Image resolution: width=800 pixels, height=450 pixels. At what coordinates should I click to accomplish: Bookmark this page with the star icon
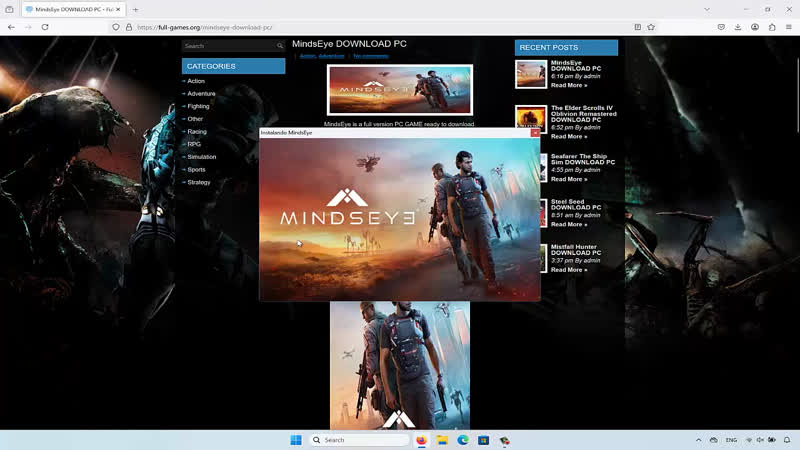[x=651, y=27]
